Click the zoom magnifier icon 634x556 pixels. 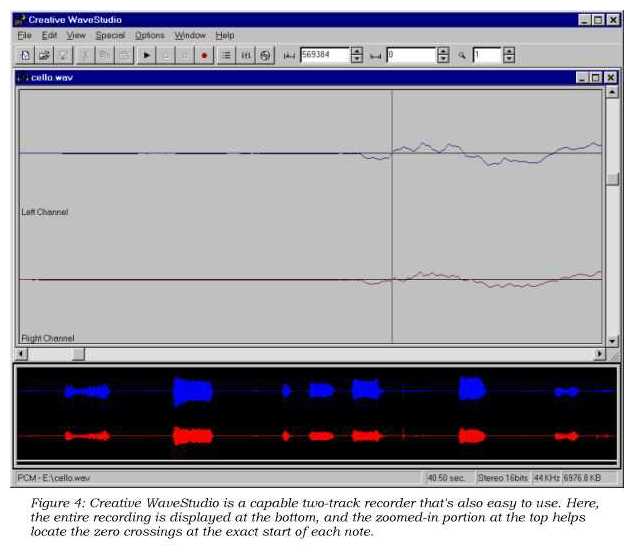tap(462, 55)
